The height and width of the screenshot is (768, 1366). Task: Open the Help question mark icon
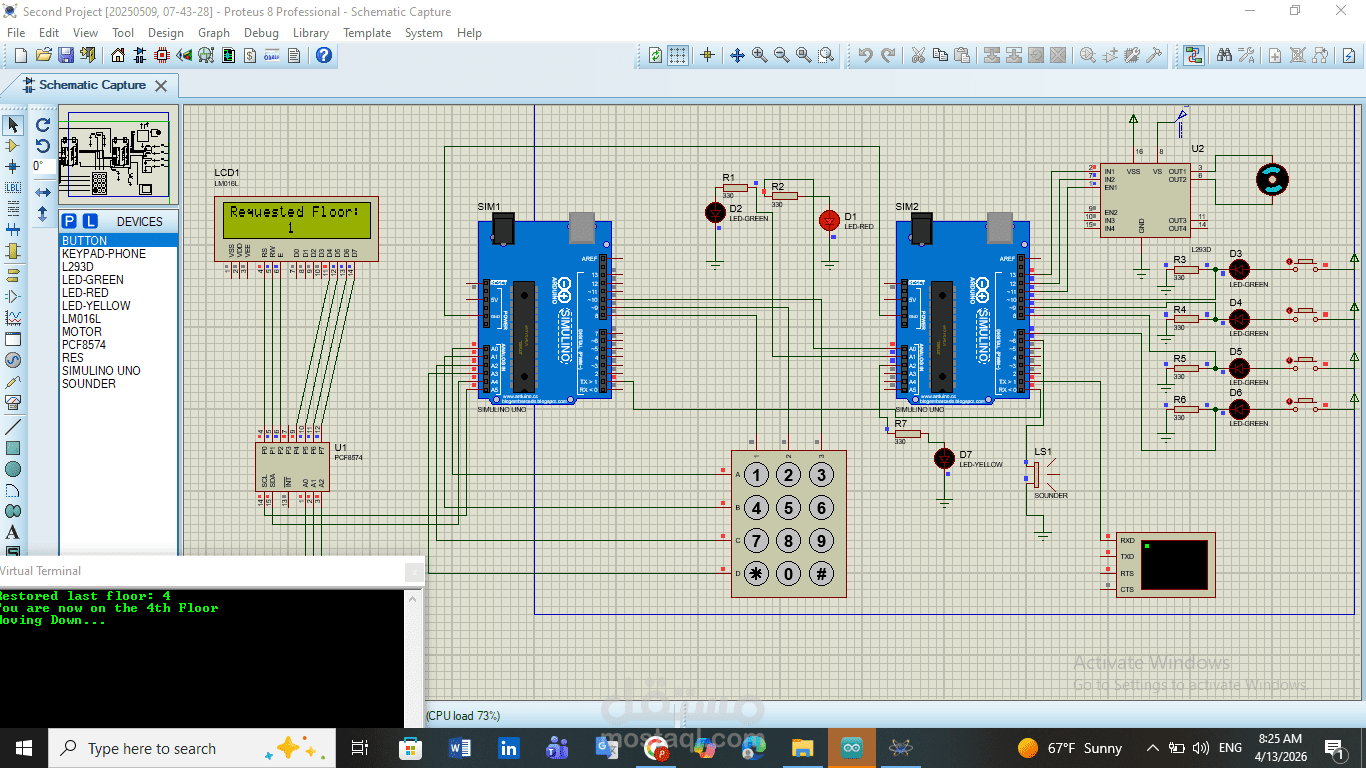click(324, 56)
